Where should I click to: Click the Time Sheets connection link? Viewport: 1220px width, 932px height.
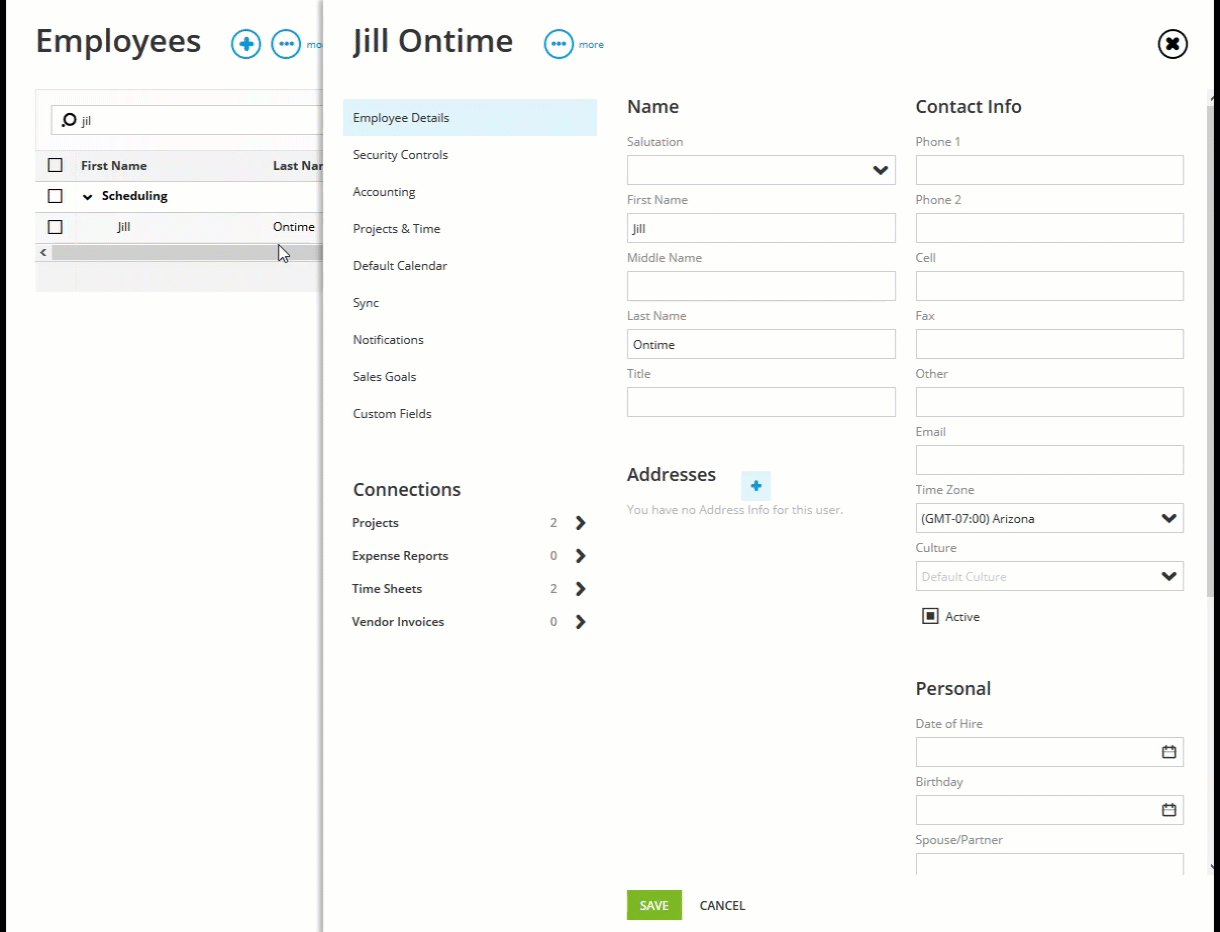(x=387, y=589)
